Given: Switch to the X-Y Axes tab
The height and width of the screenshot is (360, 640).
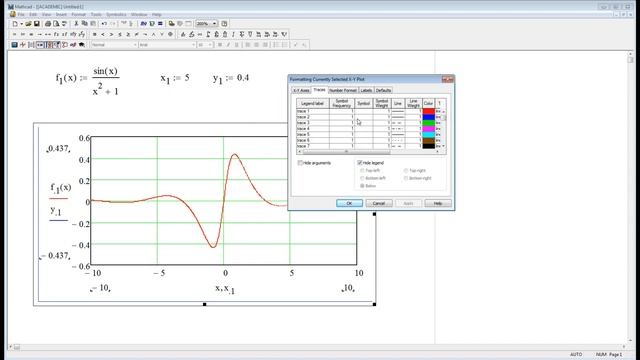Looking at the screenshot, I should pyautogui.click(x=301, y=90).
